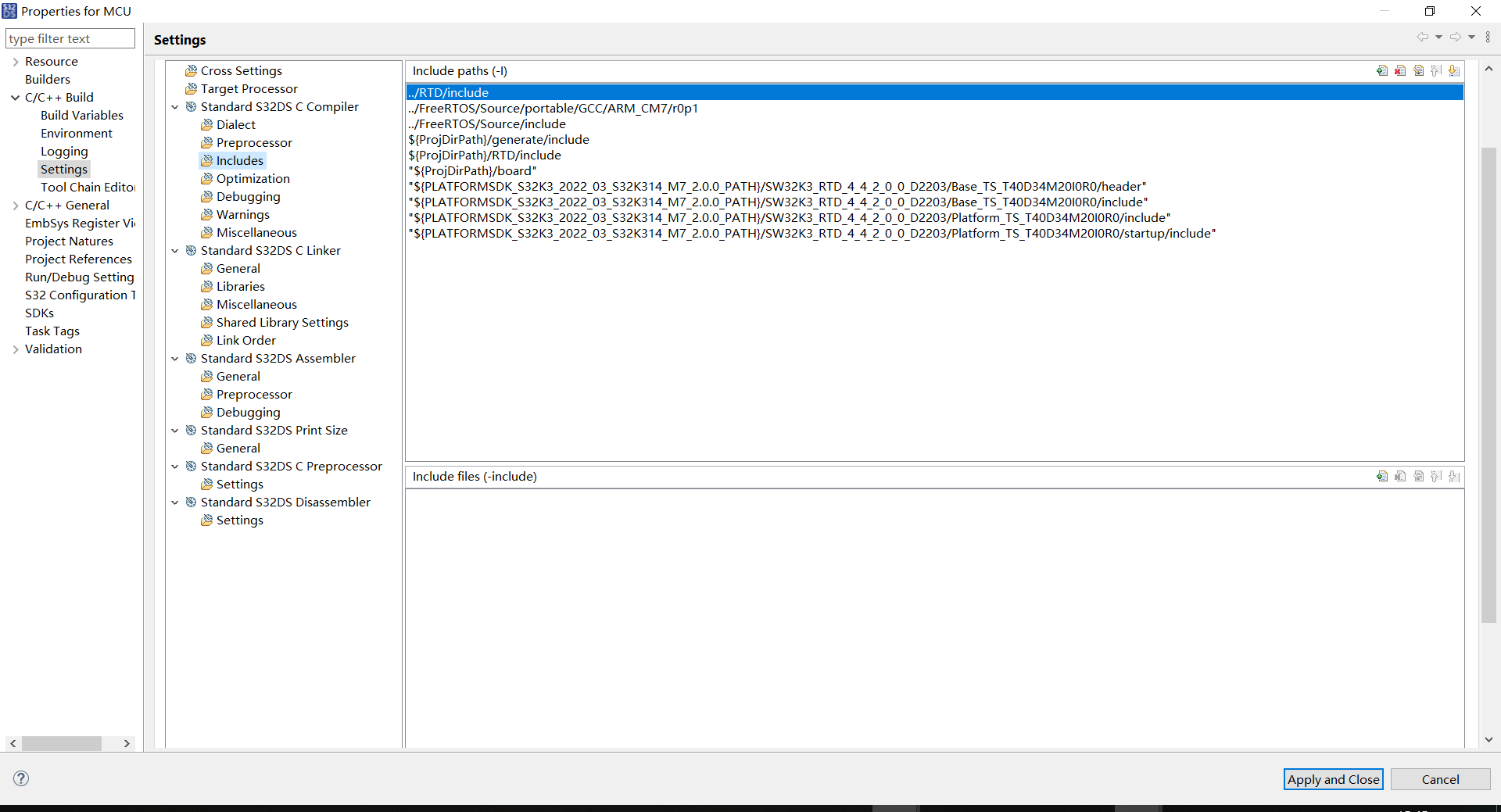Open the view menu icon top right

pos(1488,37)
